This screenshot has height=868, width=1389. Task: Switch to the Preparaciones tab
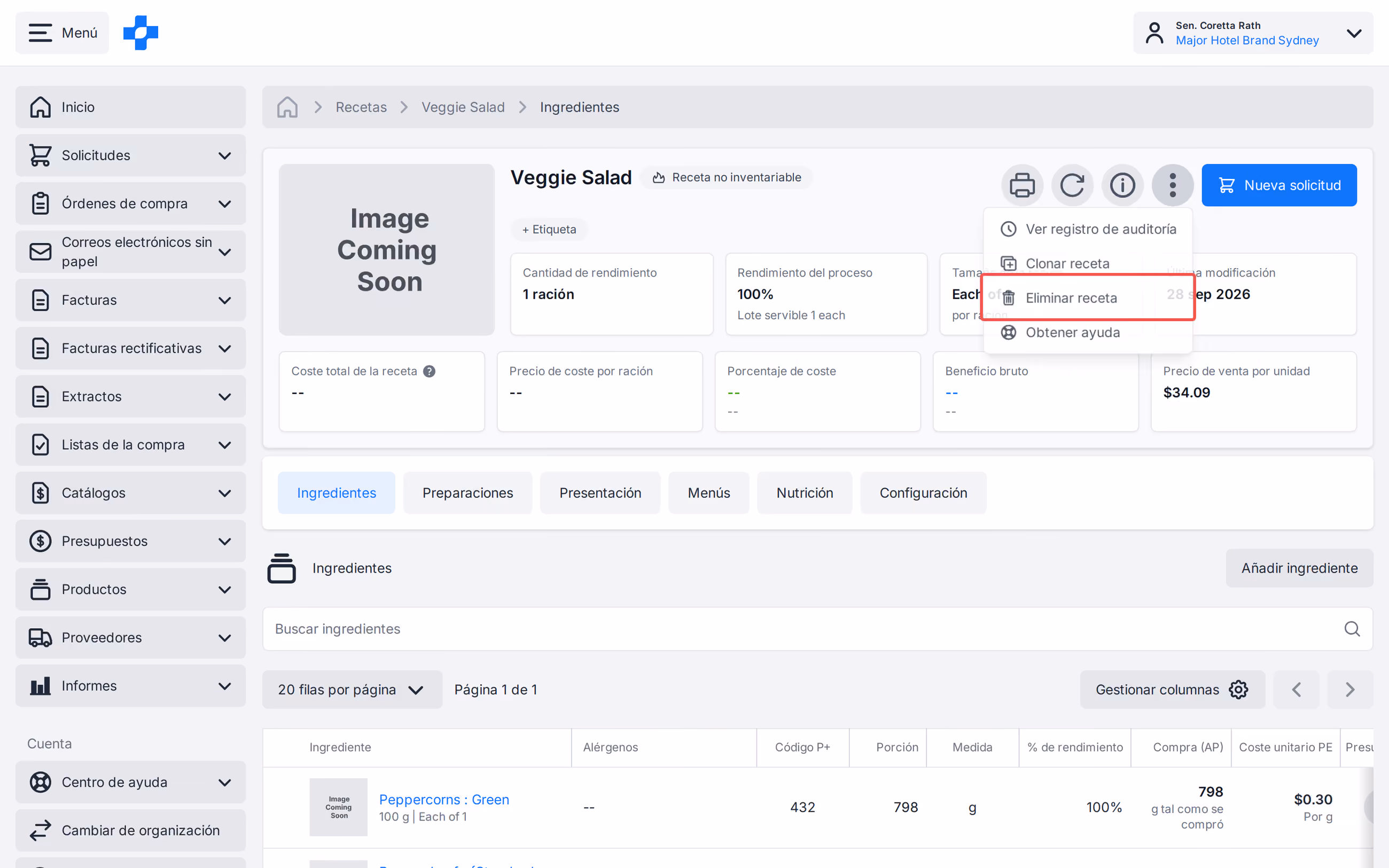pos(468,493)
